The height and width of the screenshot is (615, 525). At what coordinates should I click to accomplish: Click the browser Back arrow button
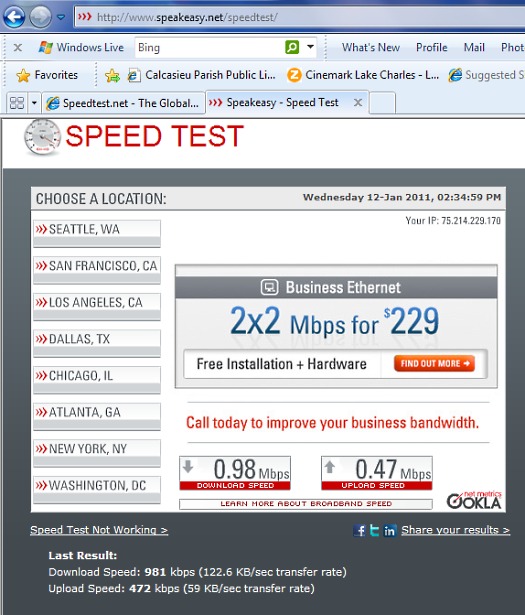point(14,17)
